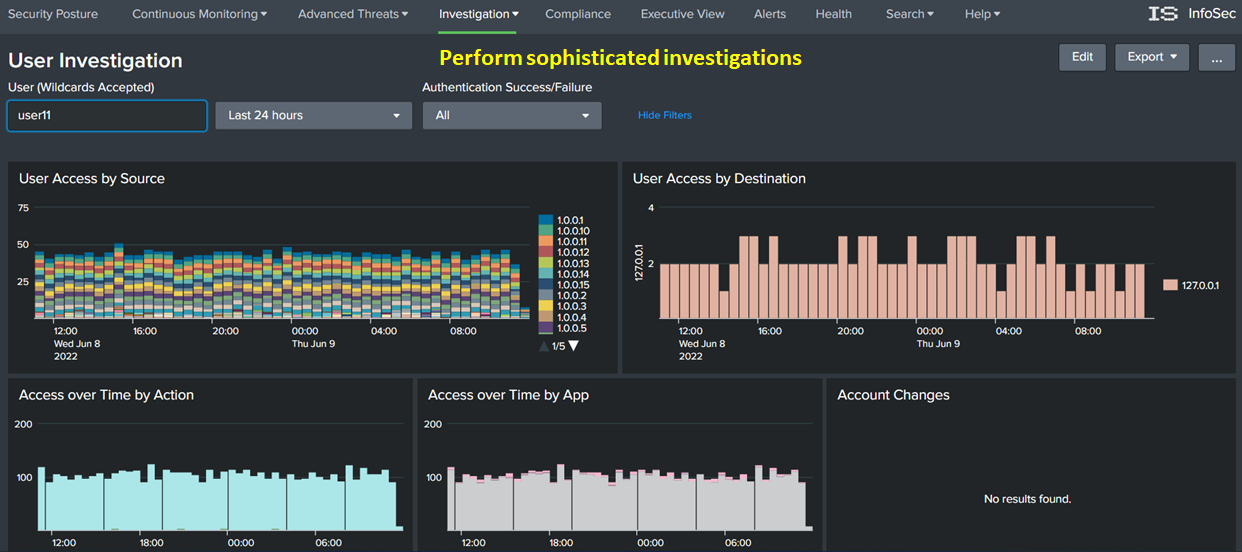Go to next legend page arrow
Image resolution: width=1242 pixels, height=552 pixels.
[x=573, y=346]
